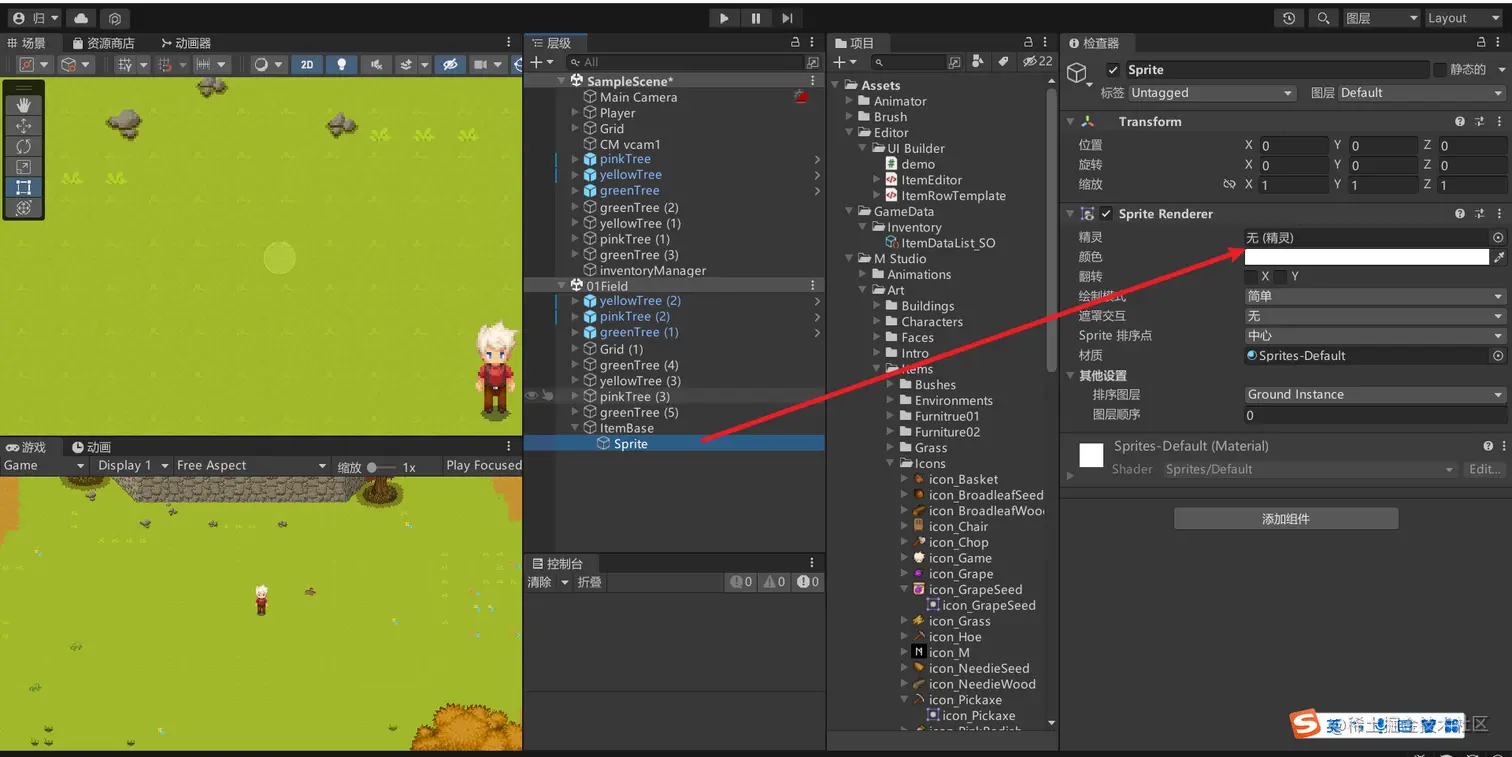This screenshot has width=1512, height=757.
Task: Open sprite object picker circle icon
Action: pyautogui.click(x=1498, y=238)
